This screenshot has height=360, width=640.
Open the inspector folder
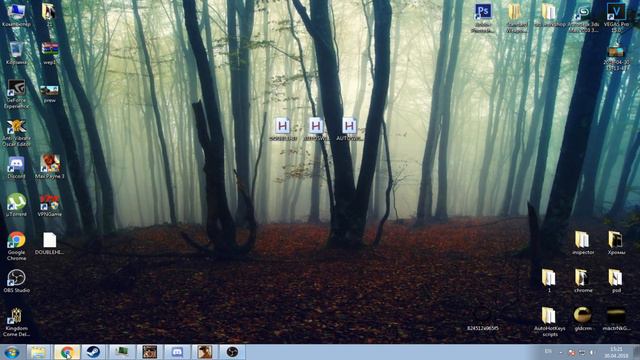tap(582, 243)
